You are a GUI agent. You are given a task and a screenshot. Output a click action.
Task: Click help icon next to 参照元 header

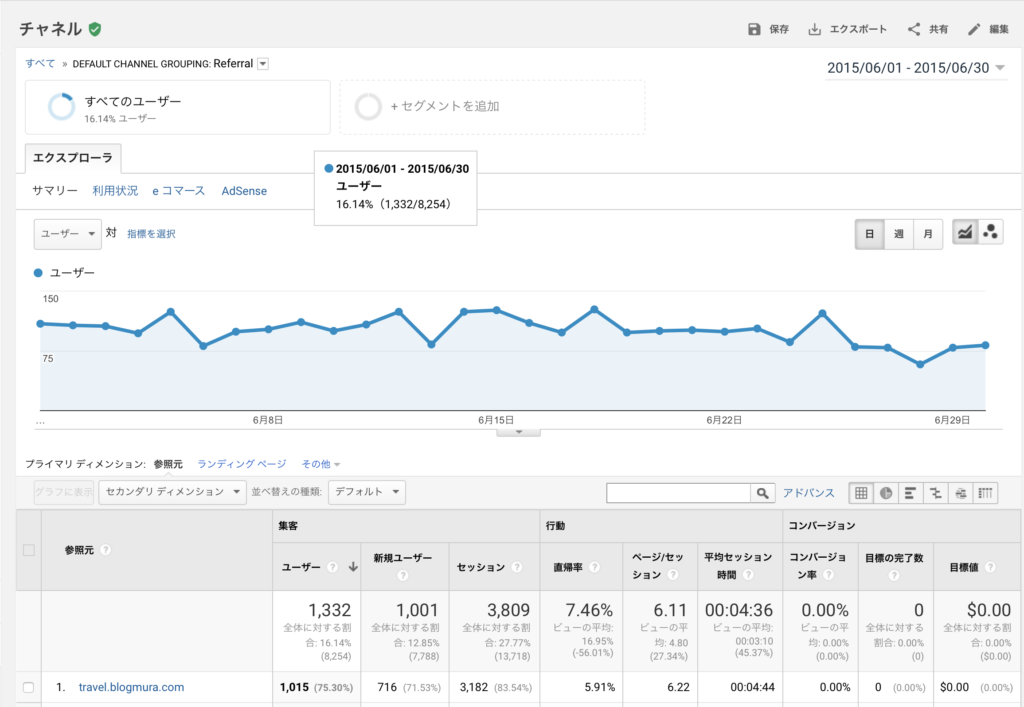[x=105, y=550]
